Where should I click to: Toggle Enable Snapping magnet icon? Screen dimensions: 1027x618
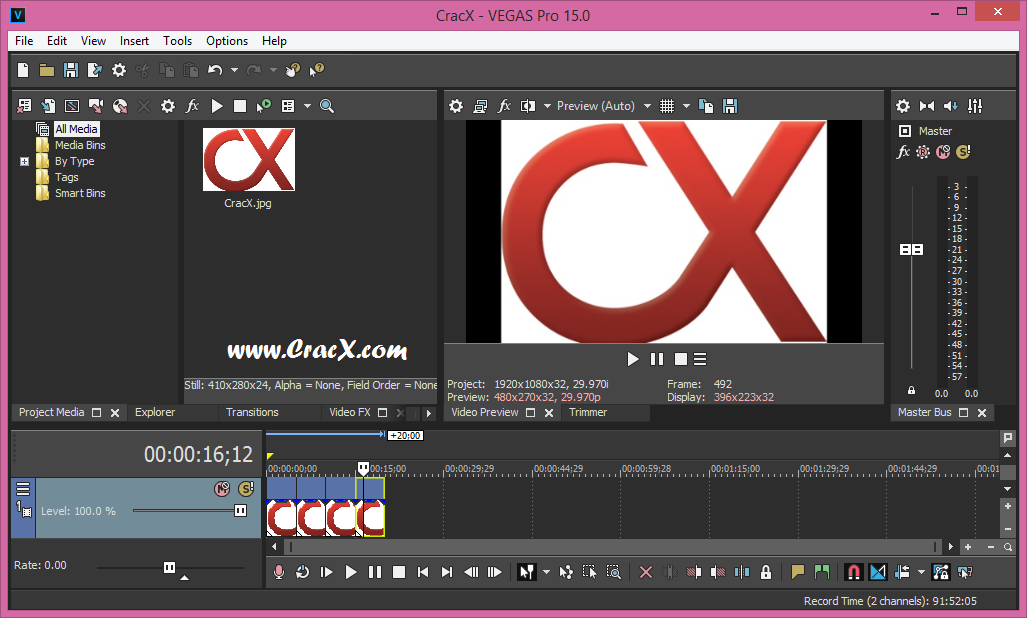click(853, 572)
